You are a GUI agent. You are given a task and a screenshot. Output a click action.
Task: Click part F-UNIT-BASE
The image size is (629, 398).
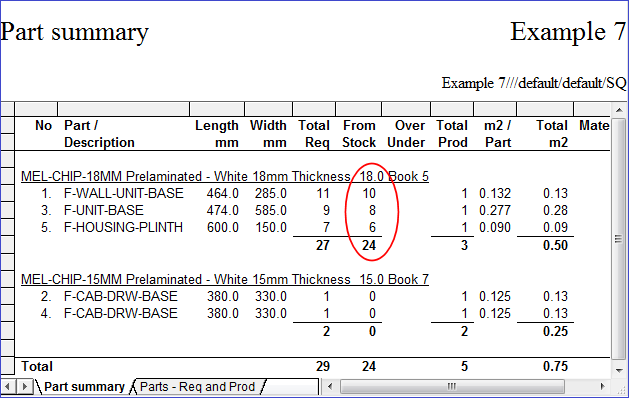[103, 210]
